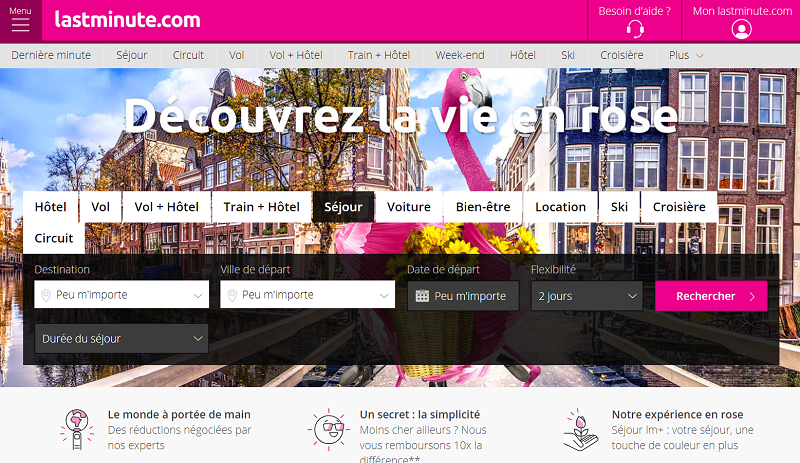Click the Besoin d'aide ? link

coord(634,11)
